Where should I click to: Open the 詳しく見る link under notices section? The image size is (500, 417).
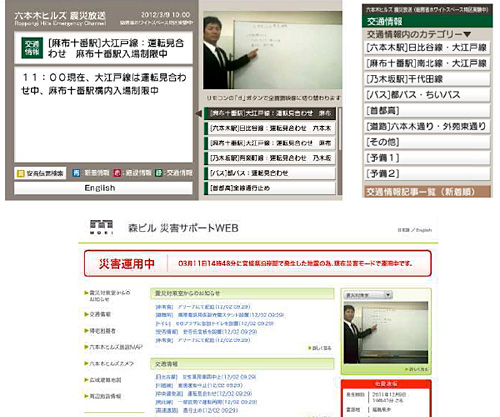point(320,348)
